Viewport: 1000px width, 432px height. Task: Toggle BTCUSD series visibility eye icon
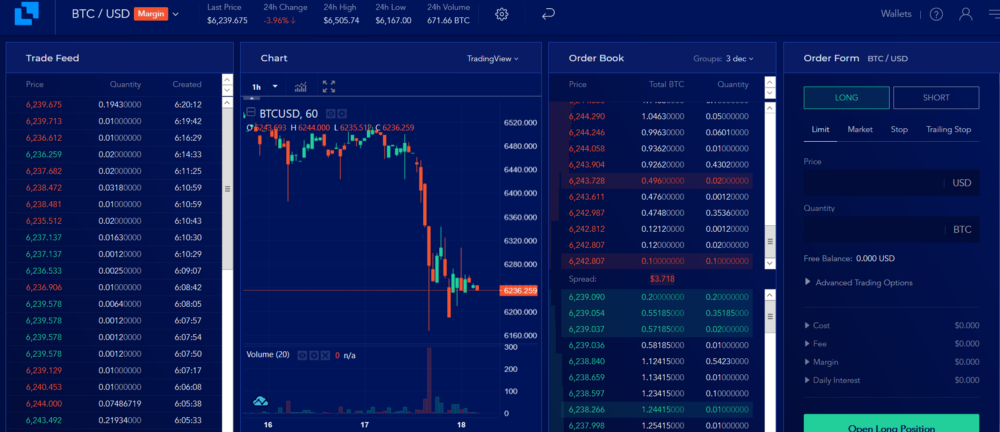[330, 114]
